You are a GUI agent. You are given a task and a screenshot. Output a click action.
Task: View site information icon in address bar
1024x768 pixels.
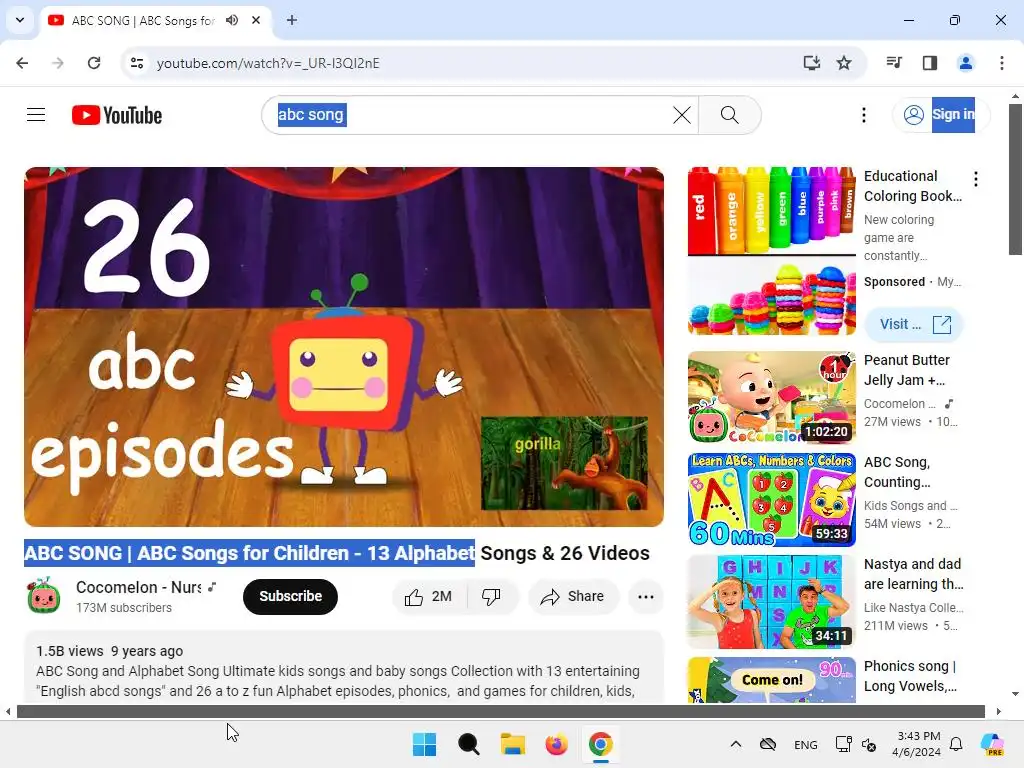(x=137, y=63)
